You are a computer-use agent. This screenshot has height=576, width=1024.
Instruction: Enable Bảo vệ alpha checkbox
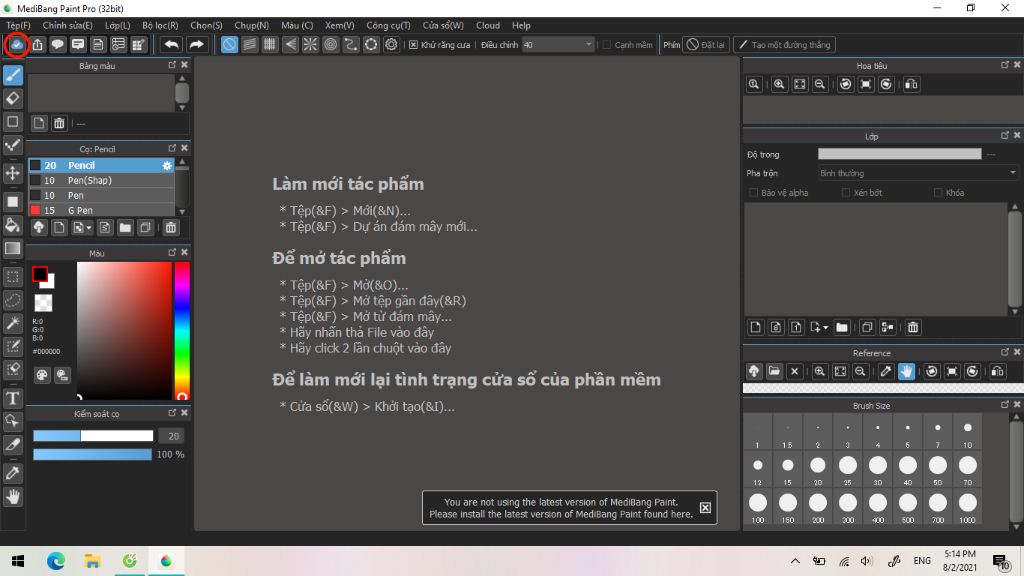point(754,193)
